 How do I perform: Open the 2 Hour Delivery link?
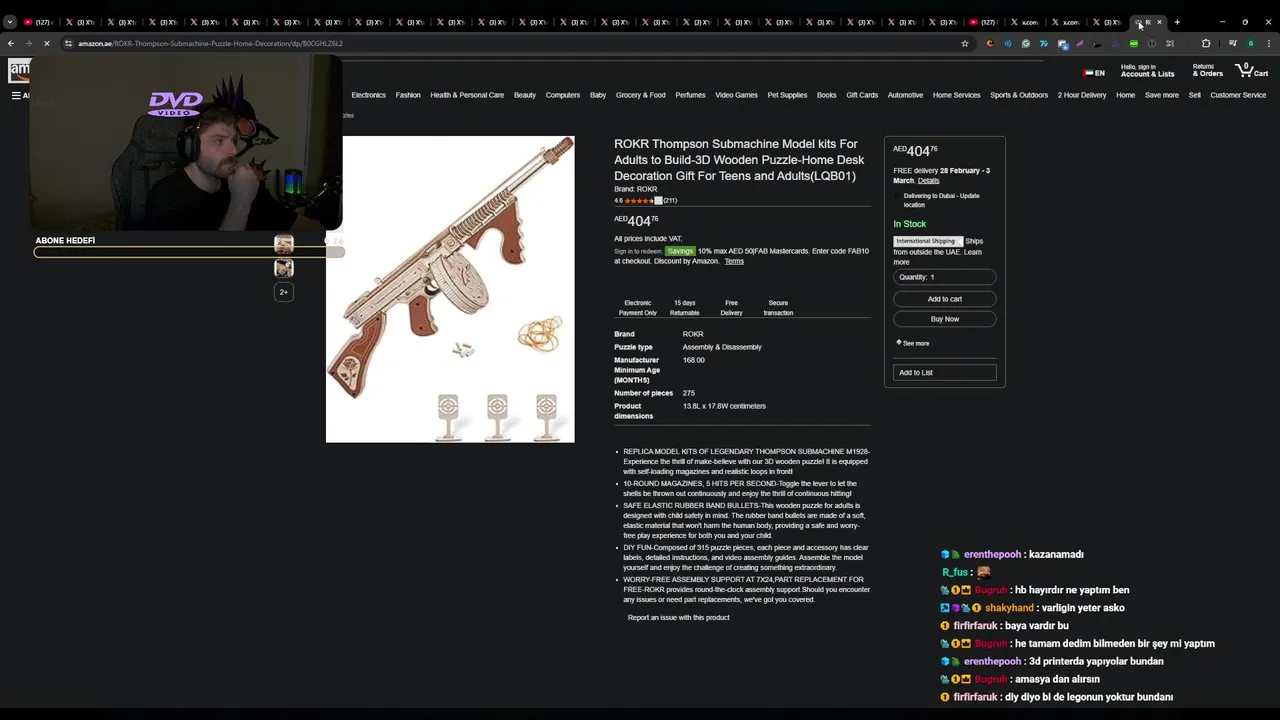1082,95
